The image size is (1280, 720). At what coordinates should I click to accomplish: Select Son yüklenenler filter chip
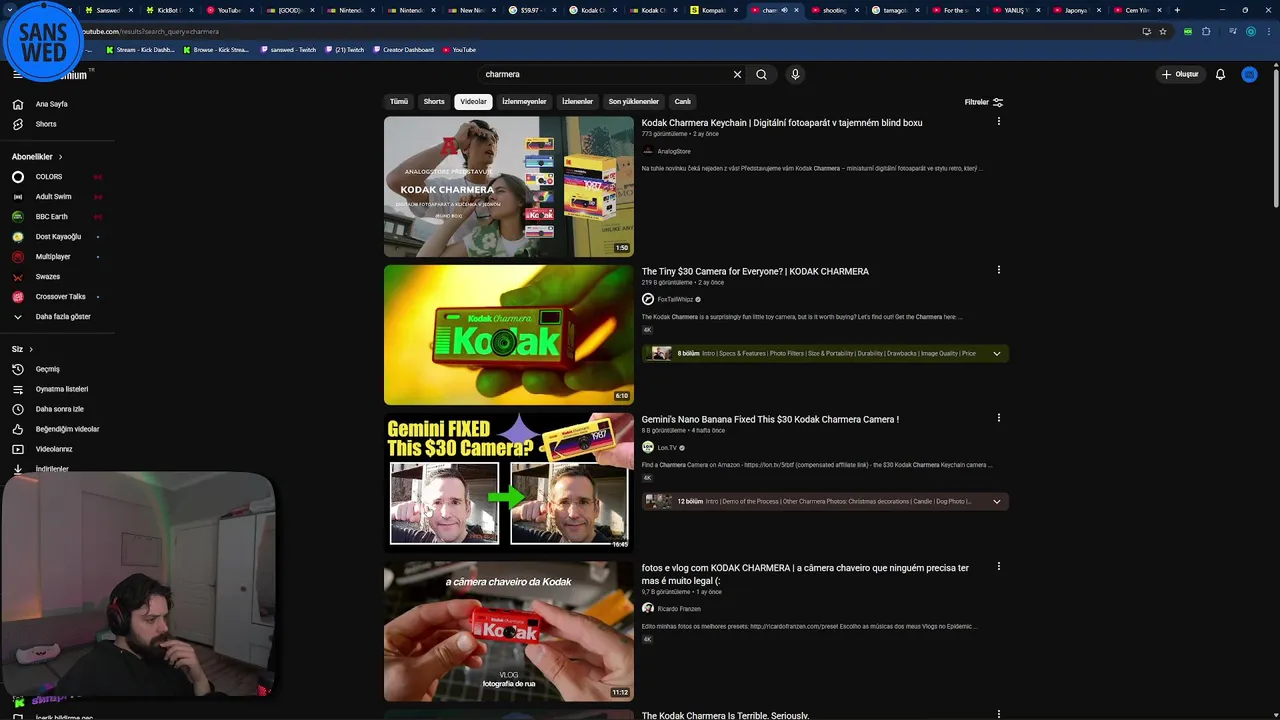click(634, 102)
